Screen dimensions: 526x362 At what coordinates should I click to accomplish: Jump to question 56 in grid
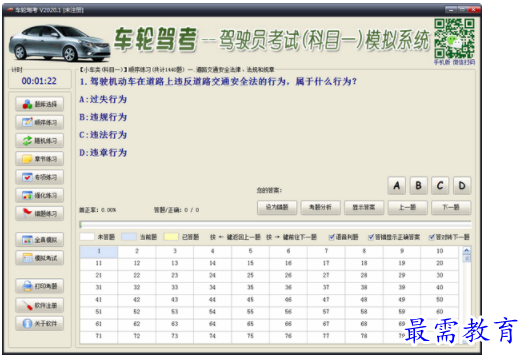(288, 312)
